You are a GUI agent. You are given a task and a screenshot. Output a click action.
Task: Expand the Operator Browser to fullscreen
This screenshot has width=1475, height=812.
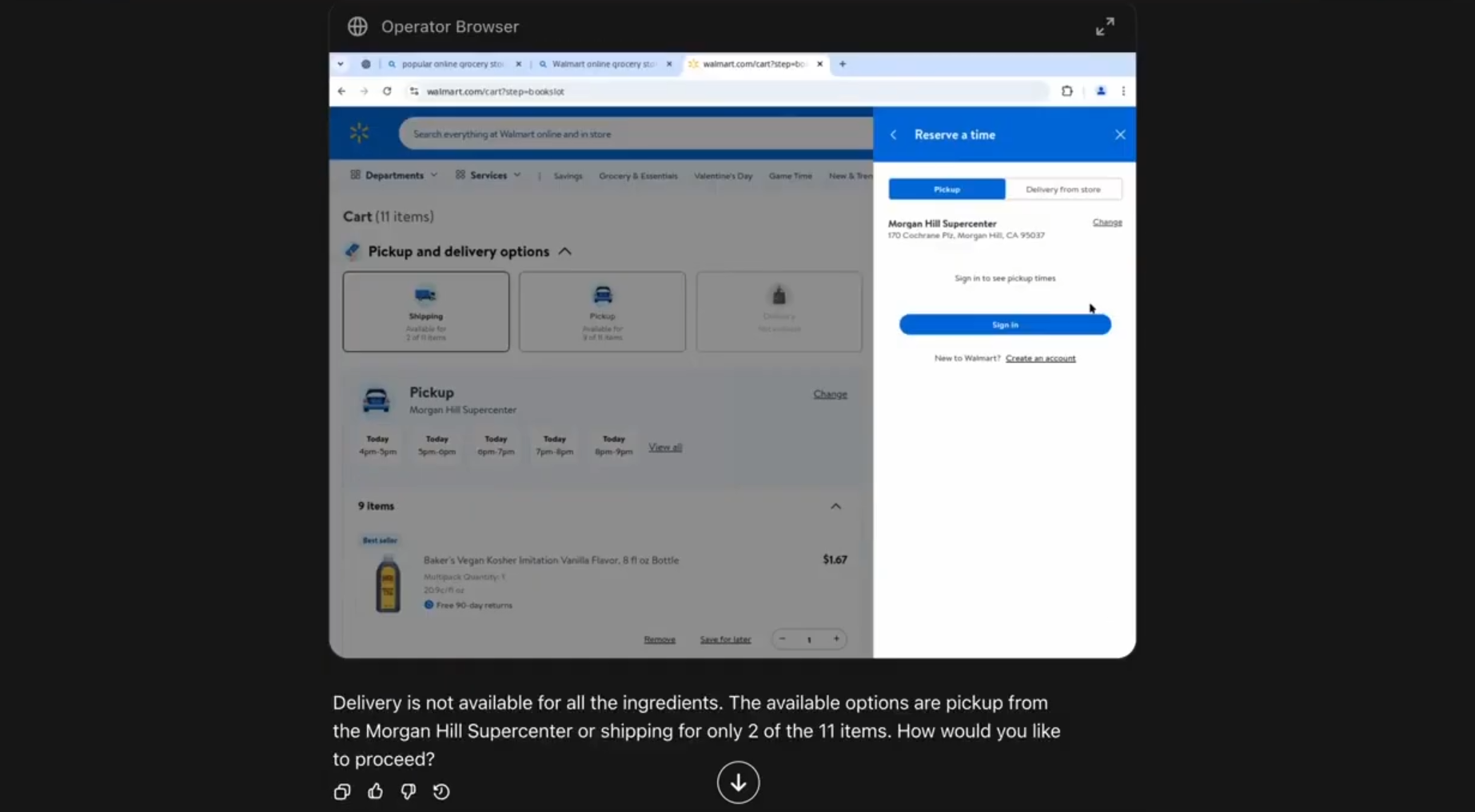tap(1104, 27)
